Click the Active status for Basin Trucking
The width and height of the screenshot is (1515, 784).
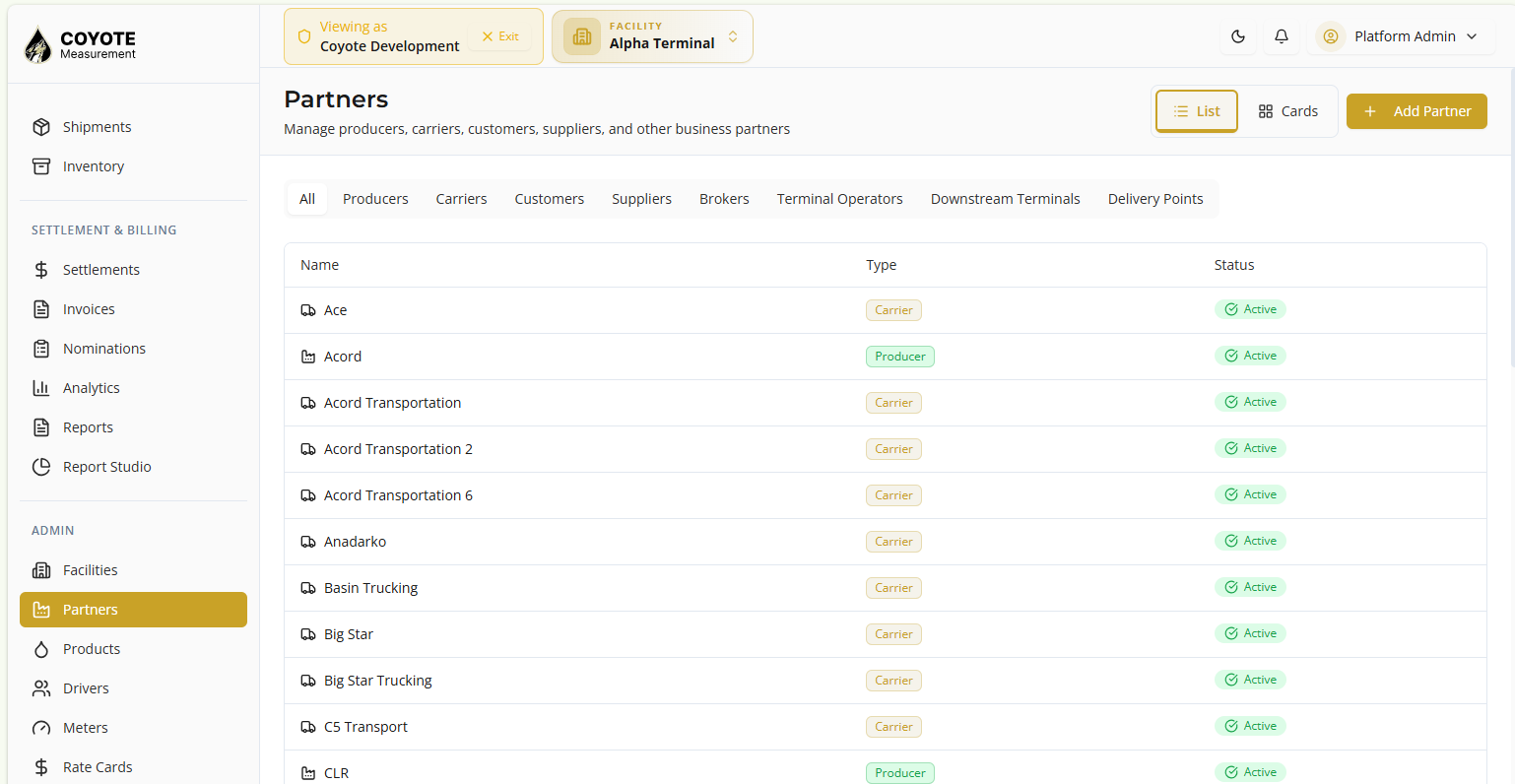[x=1250, y=587]
